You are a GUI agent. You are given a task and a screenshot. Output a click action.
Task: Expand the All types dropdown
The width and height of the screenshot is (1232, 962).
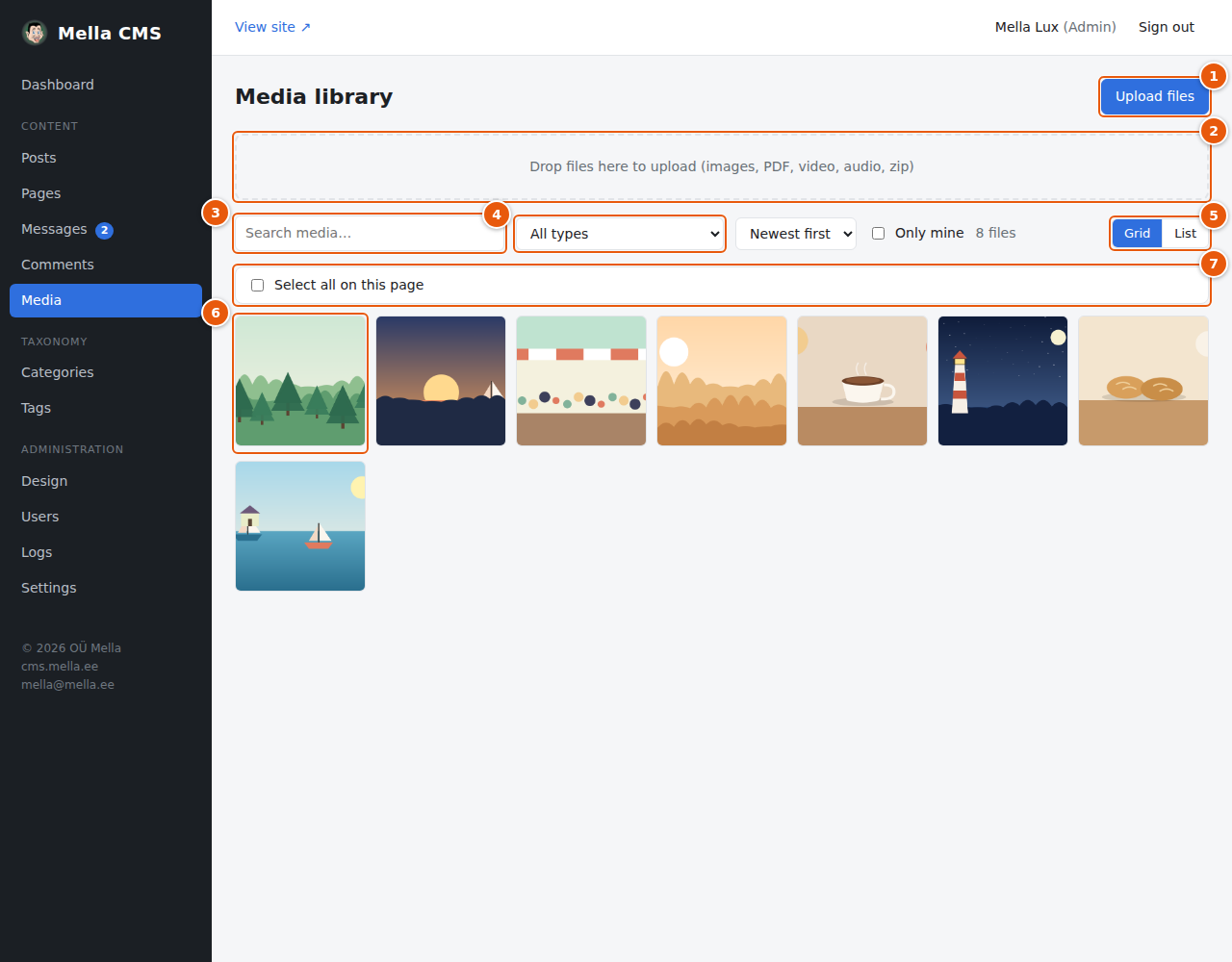click(620, 234)
